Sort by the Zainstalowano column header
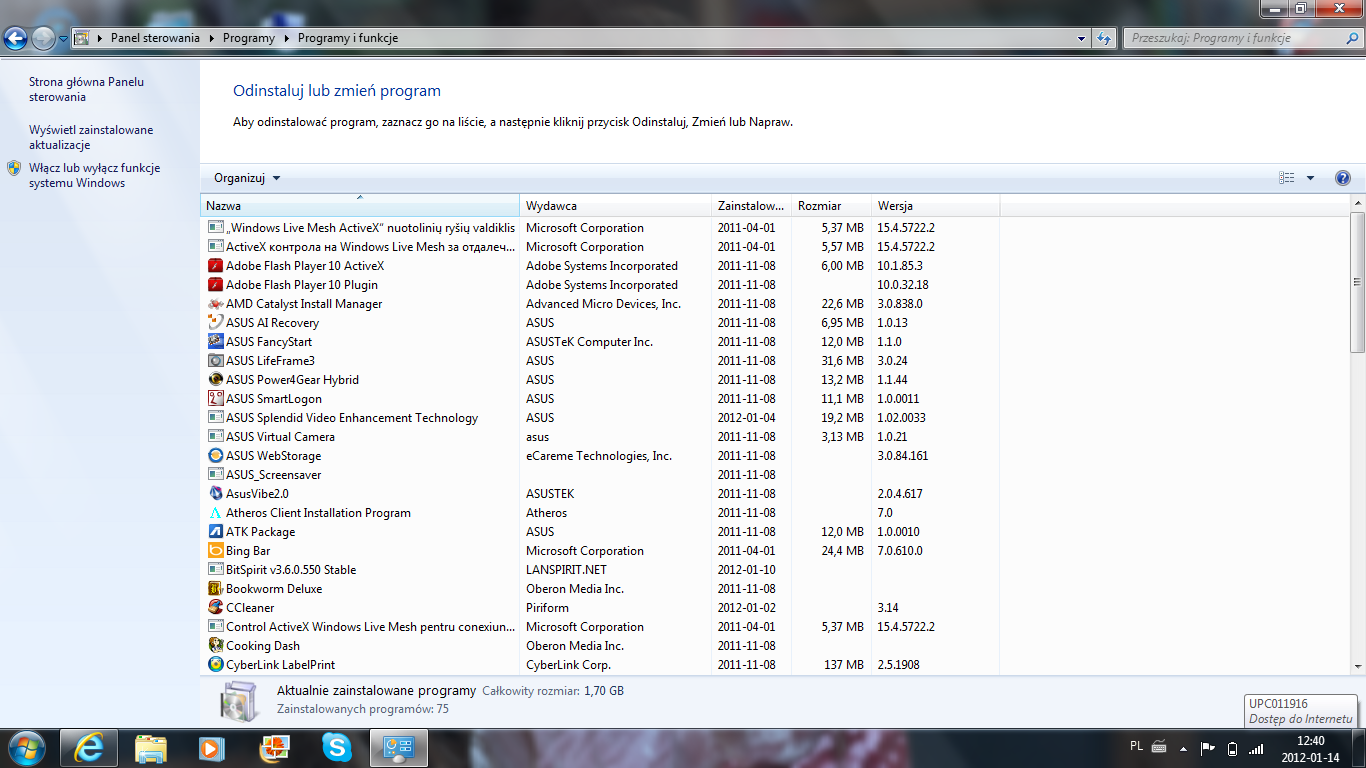Image resolution: width=1366 pixels, height=768 pixels. pyautogui.click(x=751, y=206)
